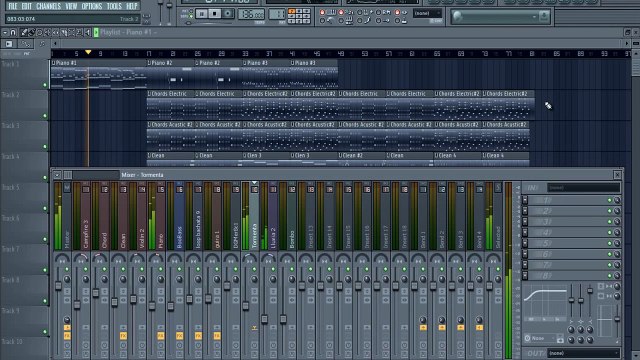This screenshot has width=640, height=360.
Task: Click the Record button in the transport panel
Action: click(x=227, y=14)
